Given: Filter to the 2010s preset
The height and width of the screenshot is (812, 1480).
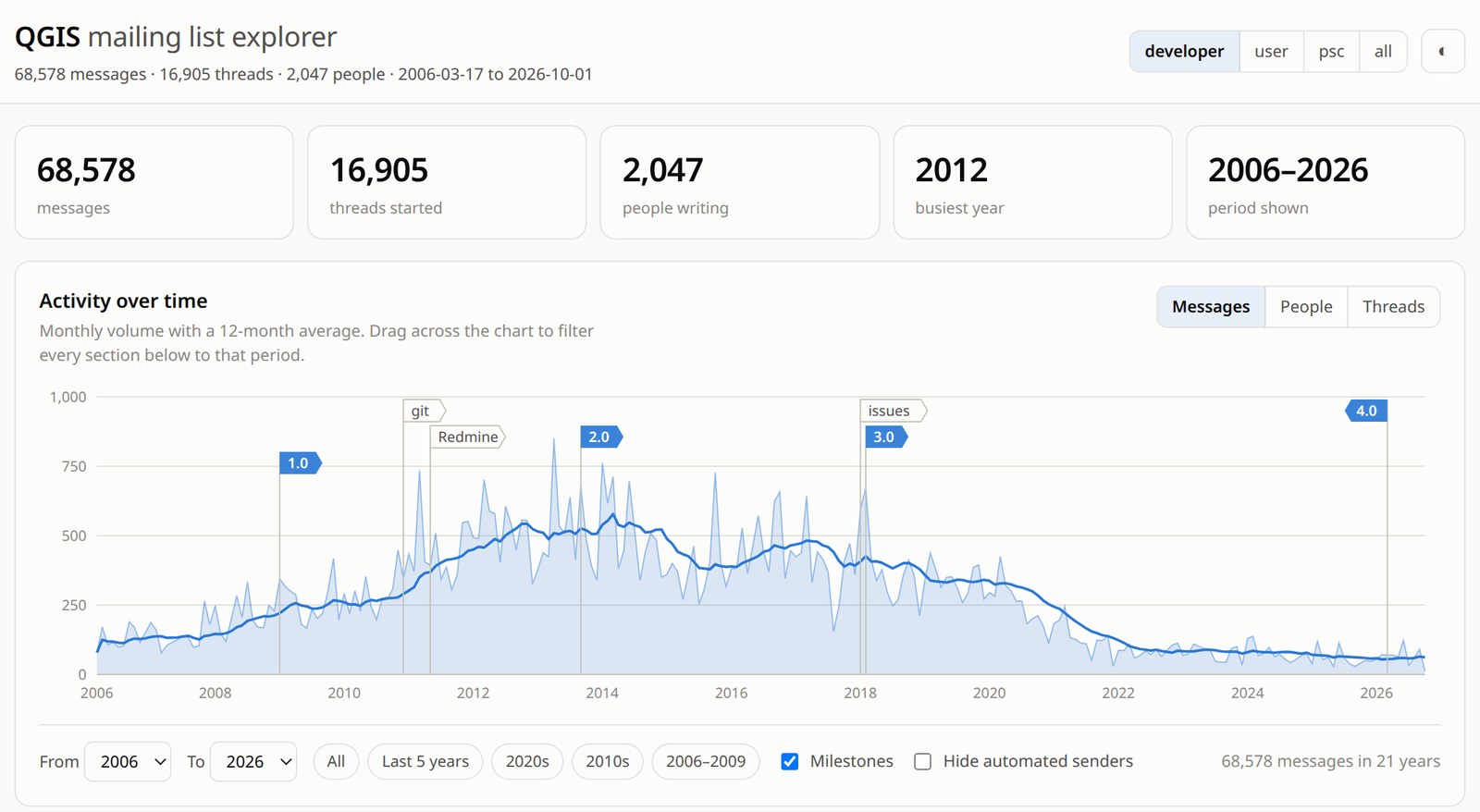Looking at the screenshot, I should 608,761.
